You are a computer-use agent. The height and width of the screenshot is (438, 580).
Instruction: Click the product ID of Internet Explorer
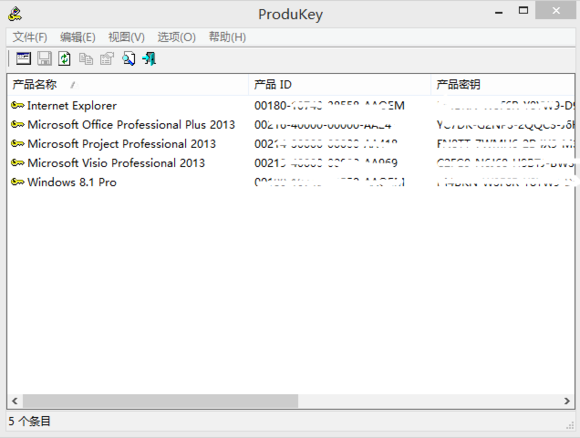[x=329, y=106]
